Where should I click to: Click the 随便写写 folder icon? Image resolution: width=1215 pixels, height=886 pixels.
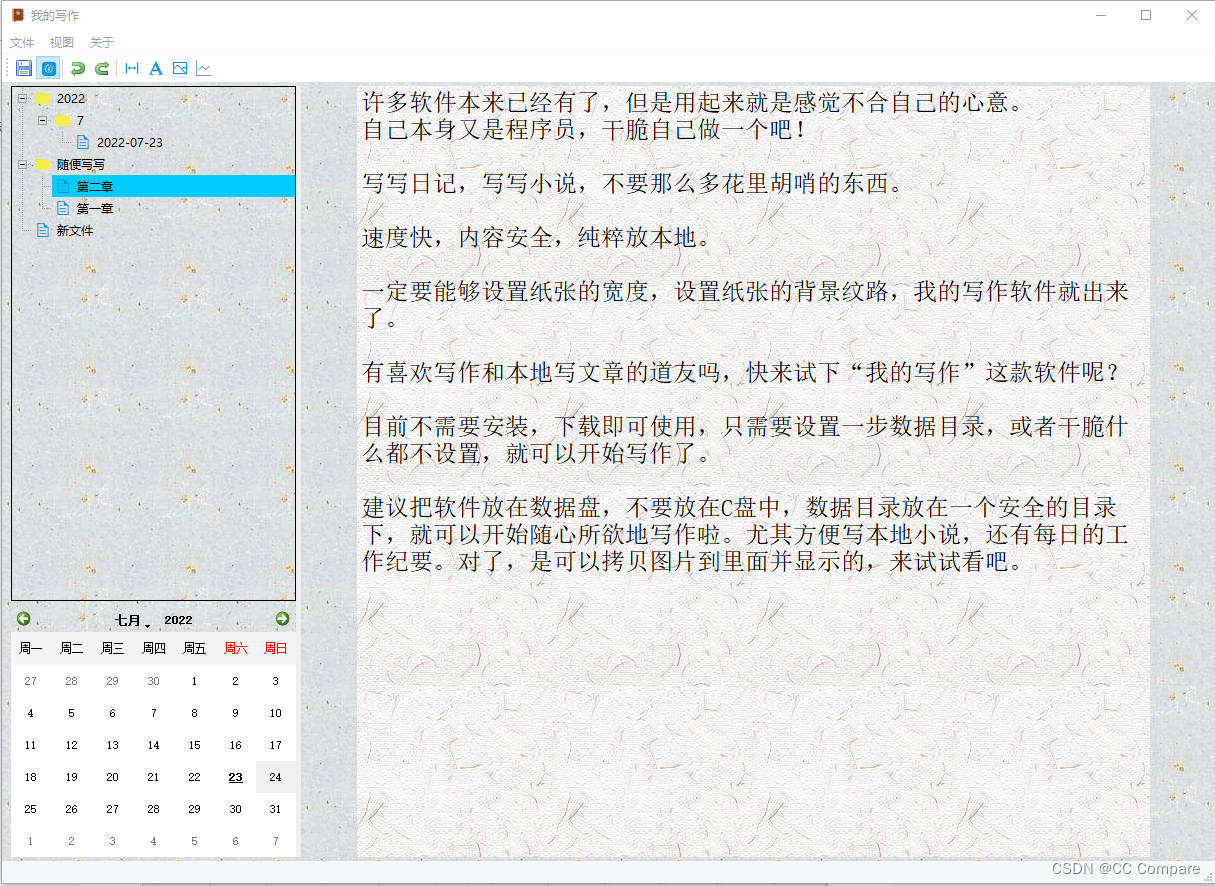pyautogui.click(x=43, y=164)
